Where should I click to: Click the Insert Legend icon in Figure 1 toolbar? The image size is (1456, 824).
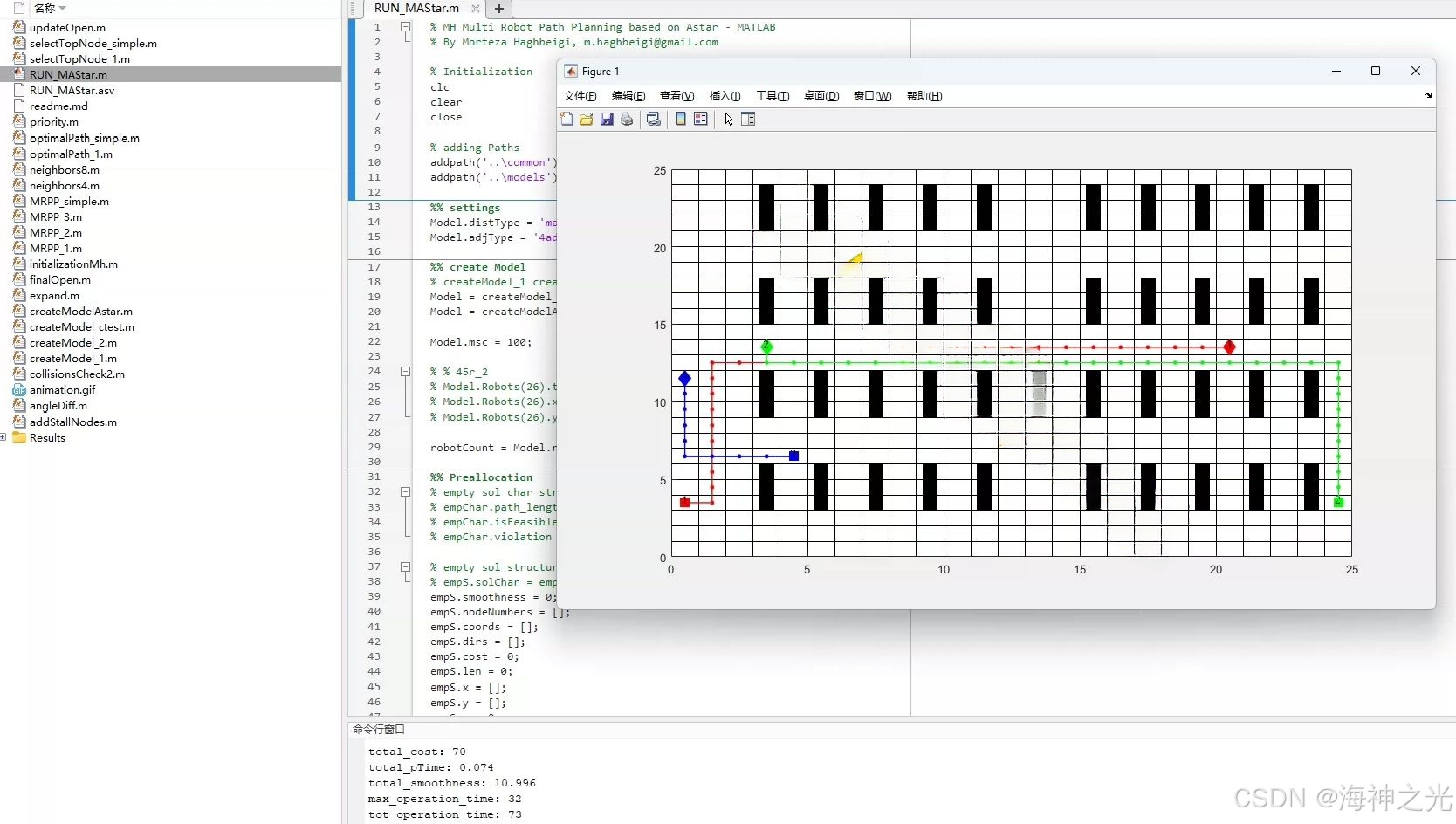click(701, 119)
